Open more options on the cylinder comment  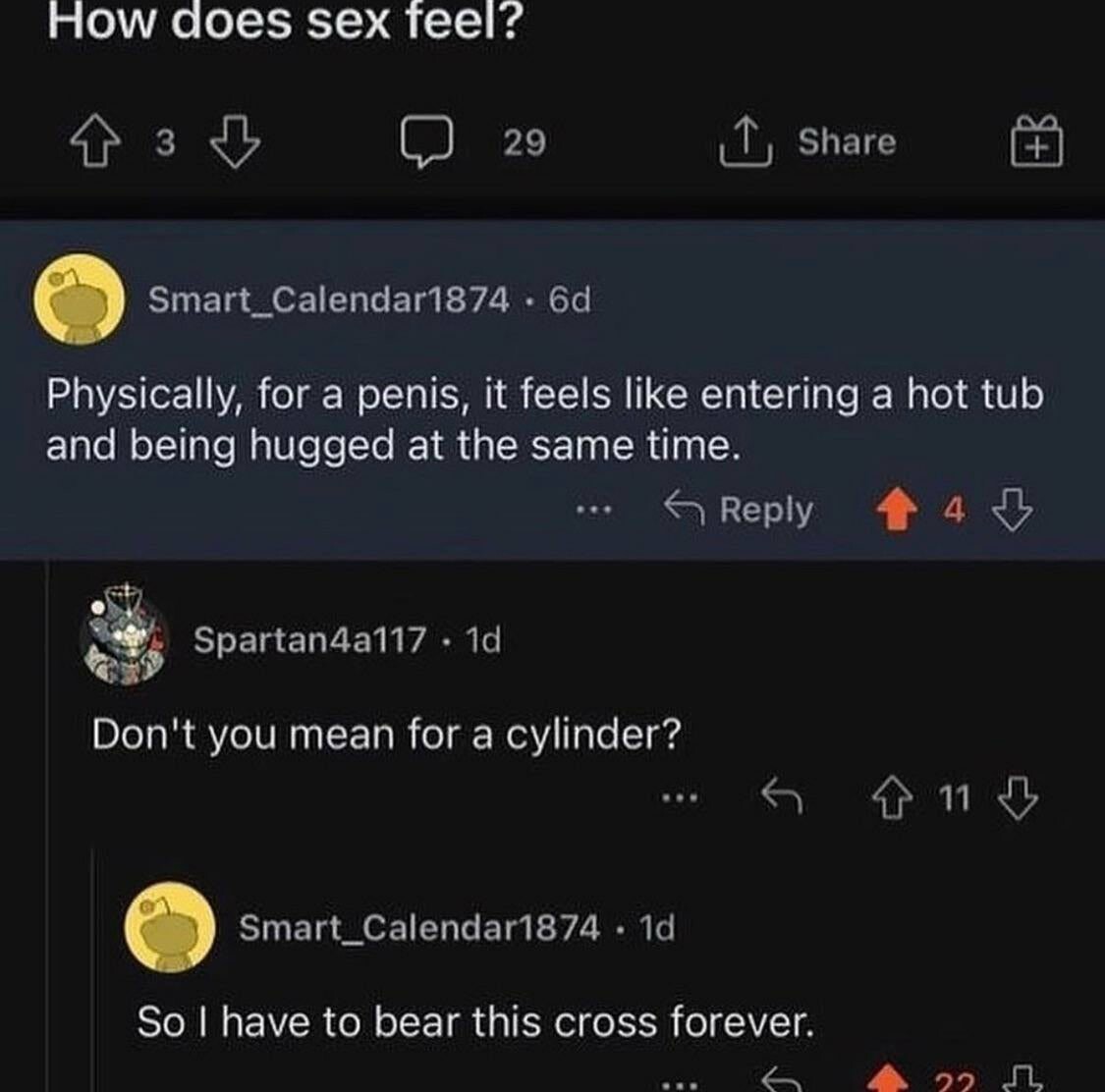tap(680, 798)
